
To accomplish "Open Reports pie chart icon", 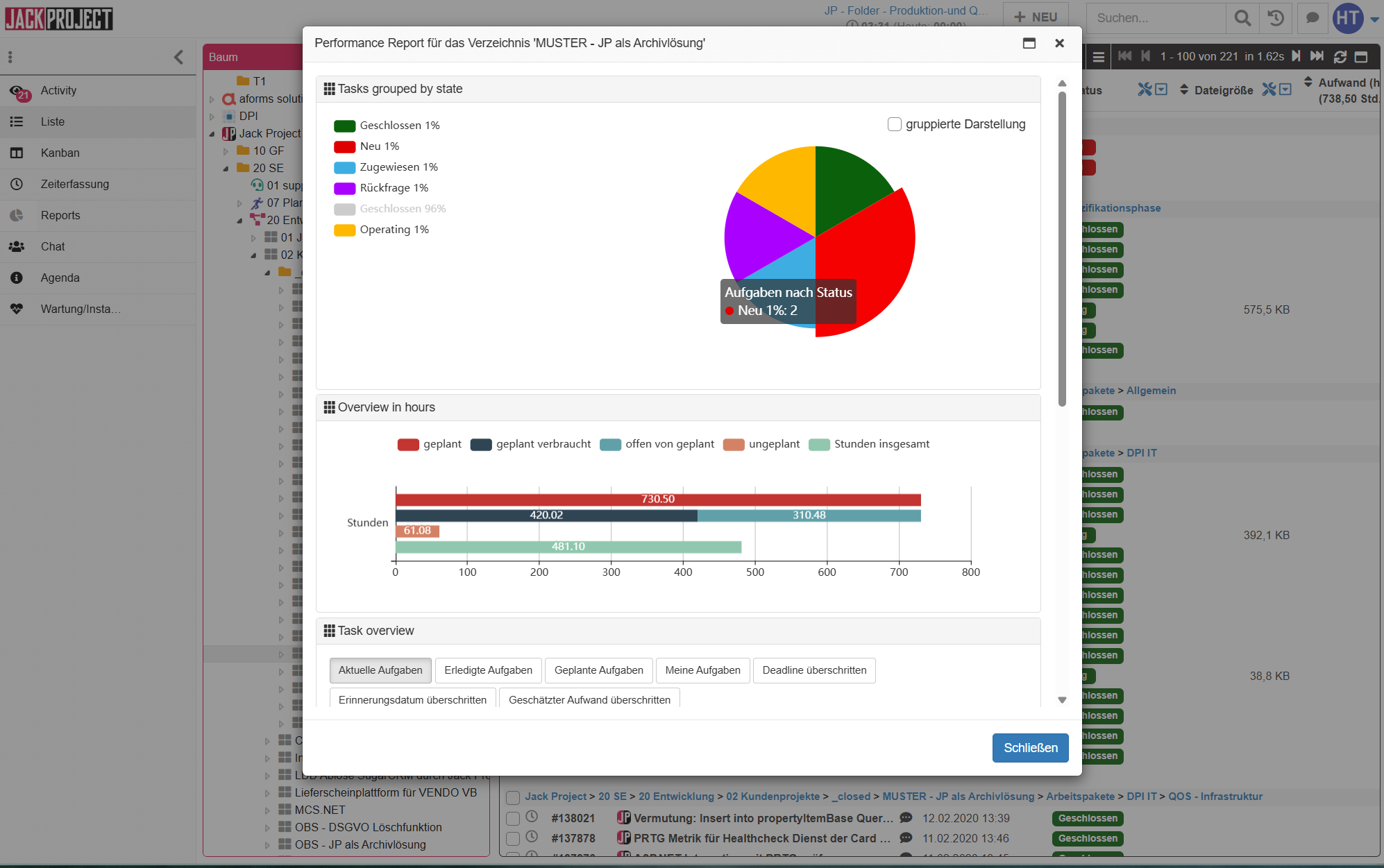I will (17, 216).
